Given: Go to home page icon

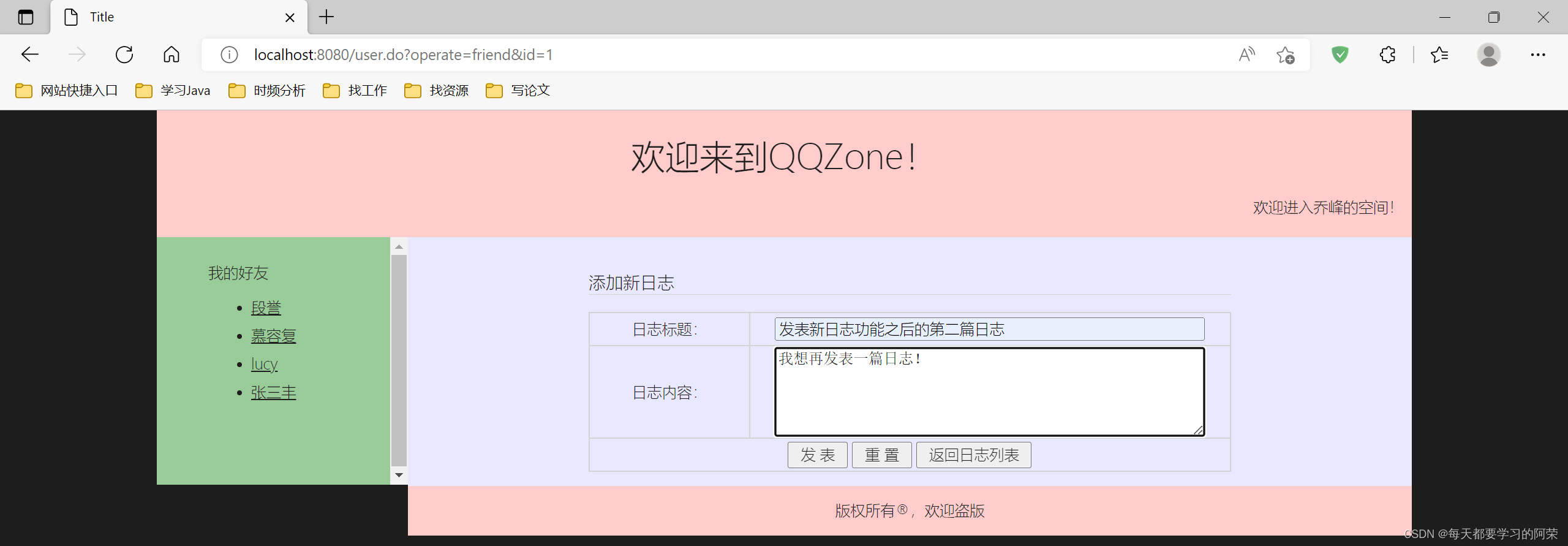Looking at the screenshot, I should point(171,55).
